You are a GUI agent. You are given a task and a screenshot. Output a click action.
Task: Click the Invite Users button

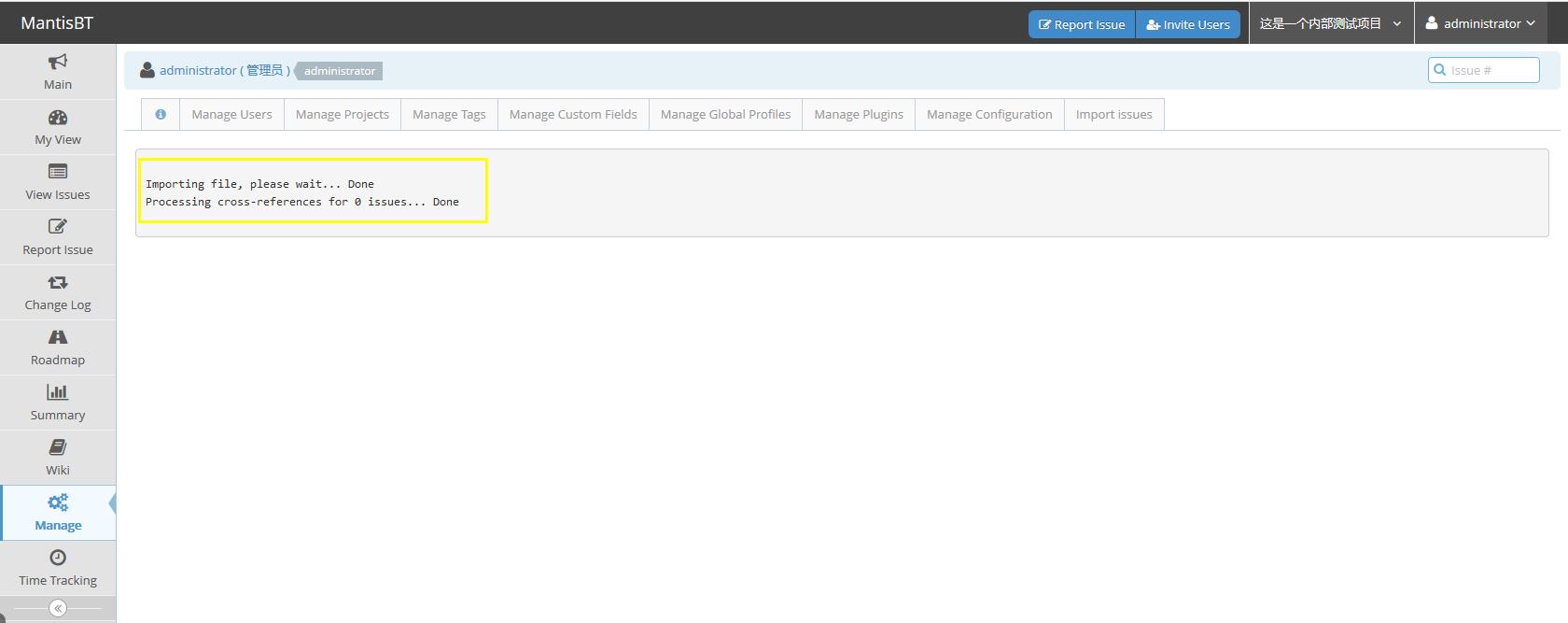pos(1187,24)
